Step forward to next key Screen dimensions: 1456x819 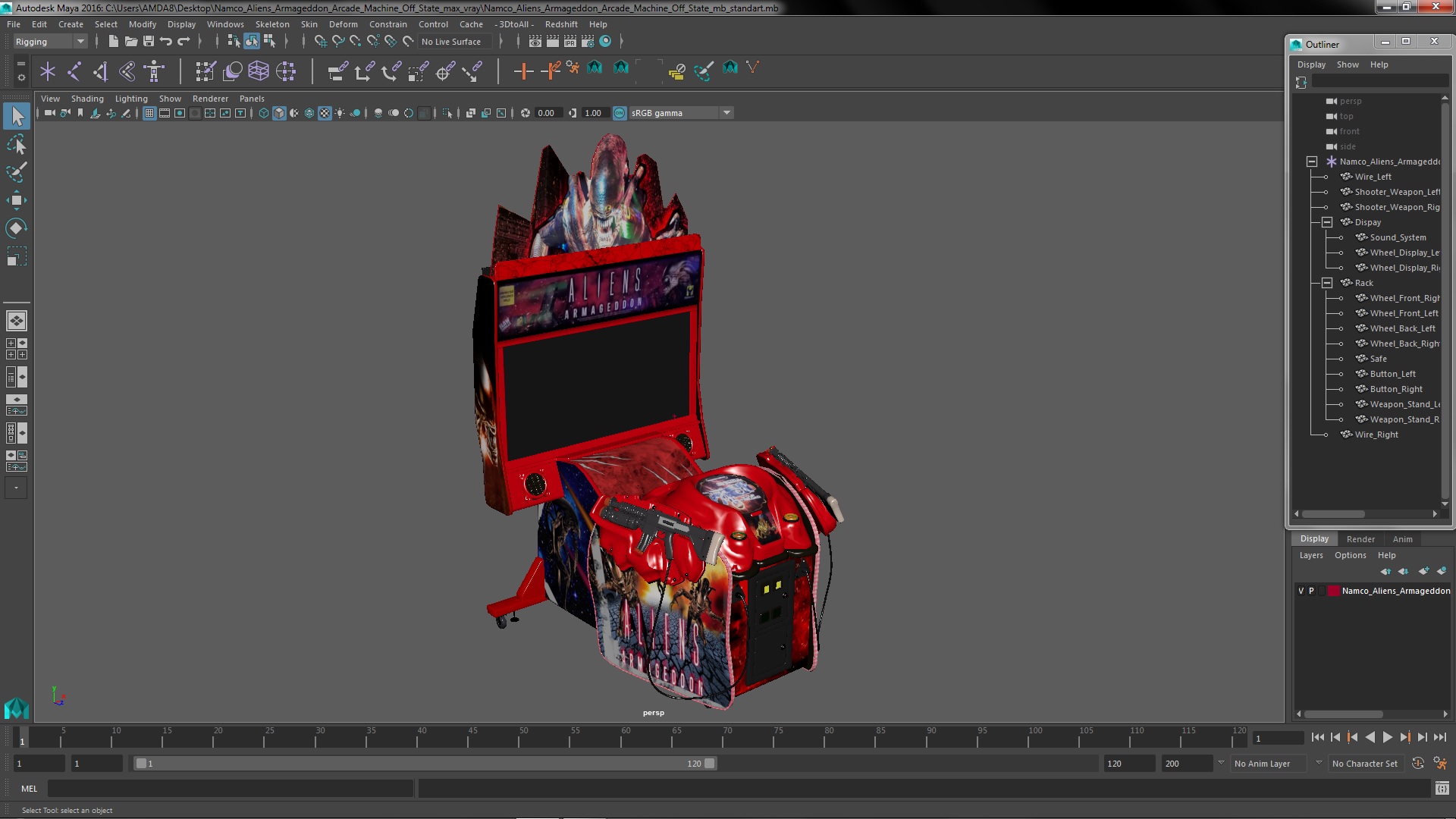1405,737
